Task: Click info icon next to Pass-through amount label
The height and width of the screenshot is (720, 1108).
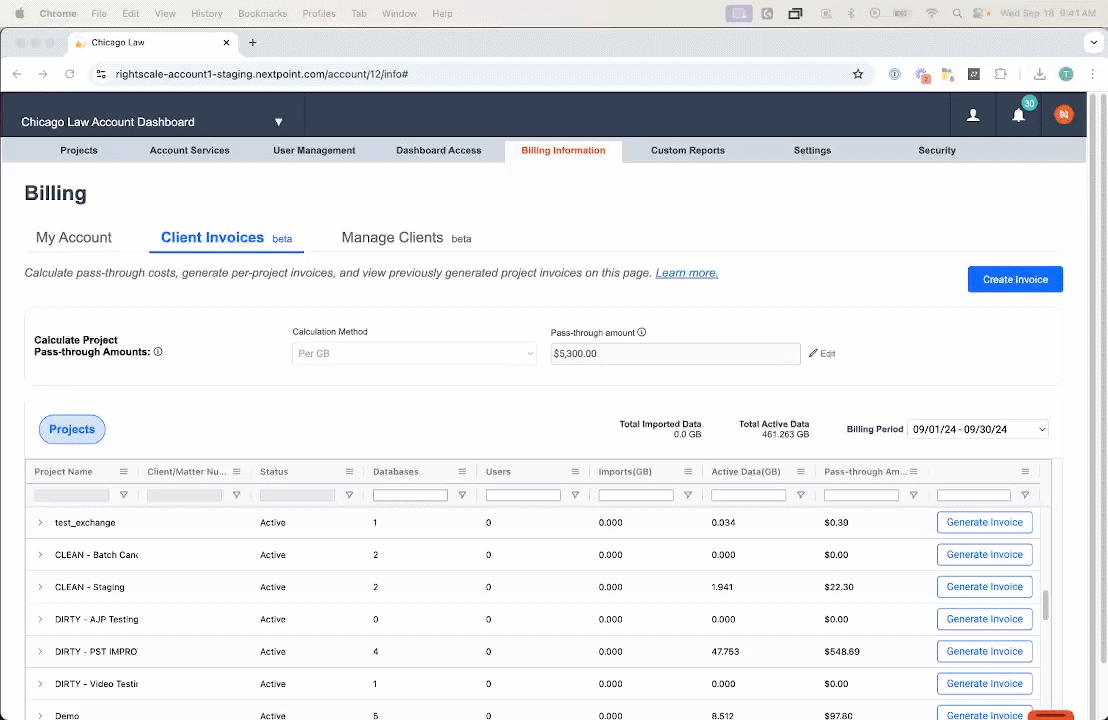Action: (642, 333)
